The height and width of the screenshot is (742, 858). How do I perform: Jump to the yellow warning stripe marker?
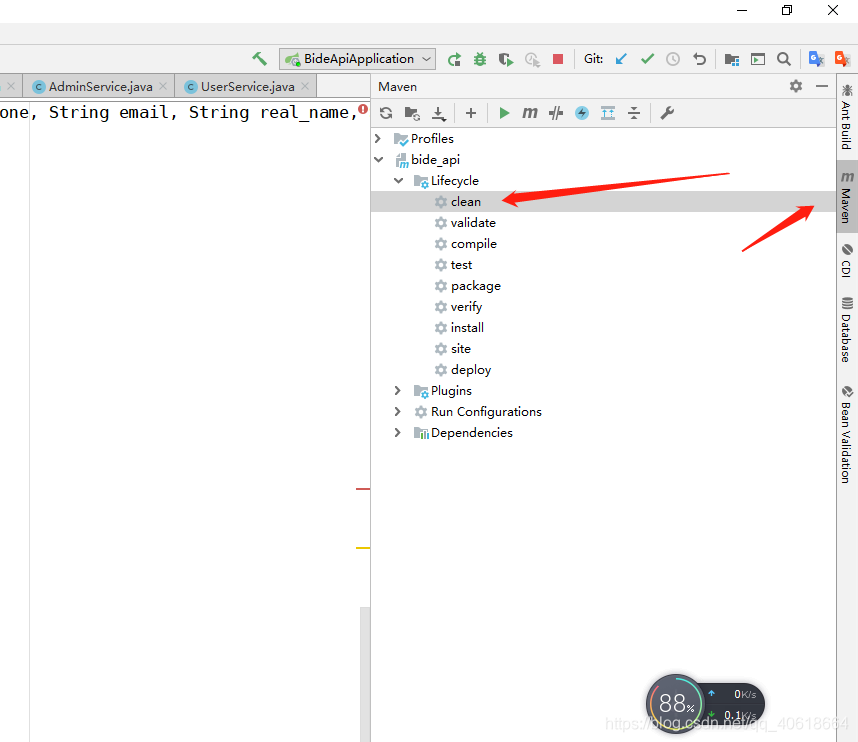(x=363, y=548)
